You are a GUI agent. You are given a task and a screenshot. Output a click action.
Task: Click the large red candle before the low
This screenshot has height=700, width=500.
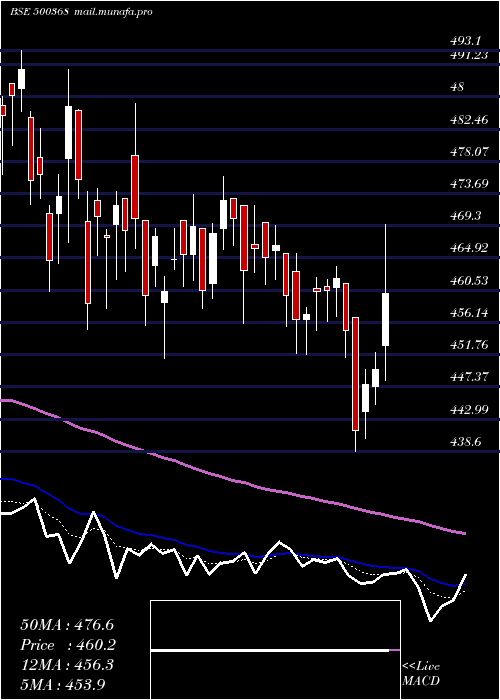tap(355, 374)
